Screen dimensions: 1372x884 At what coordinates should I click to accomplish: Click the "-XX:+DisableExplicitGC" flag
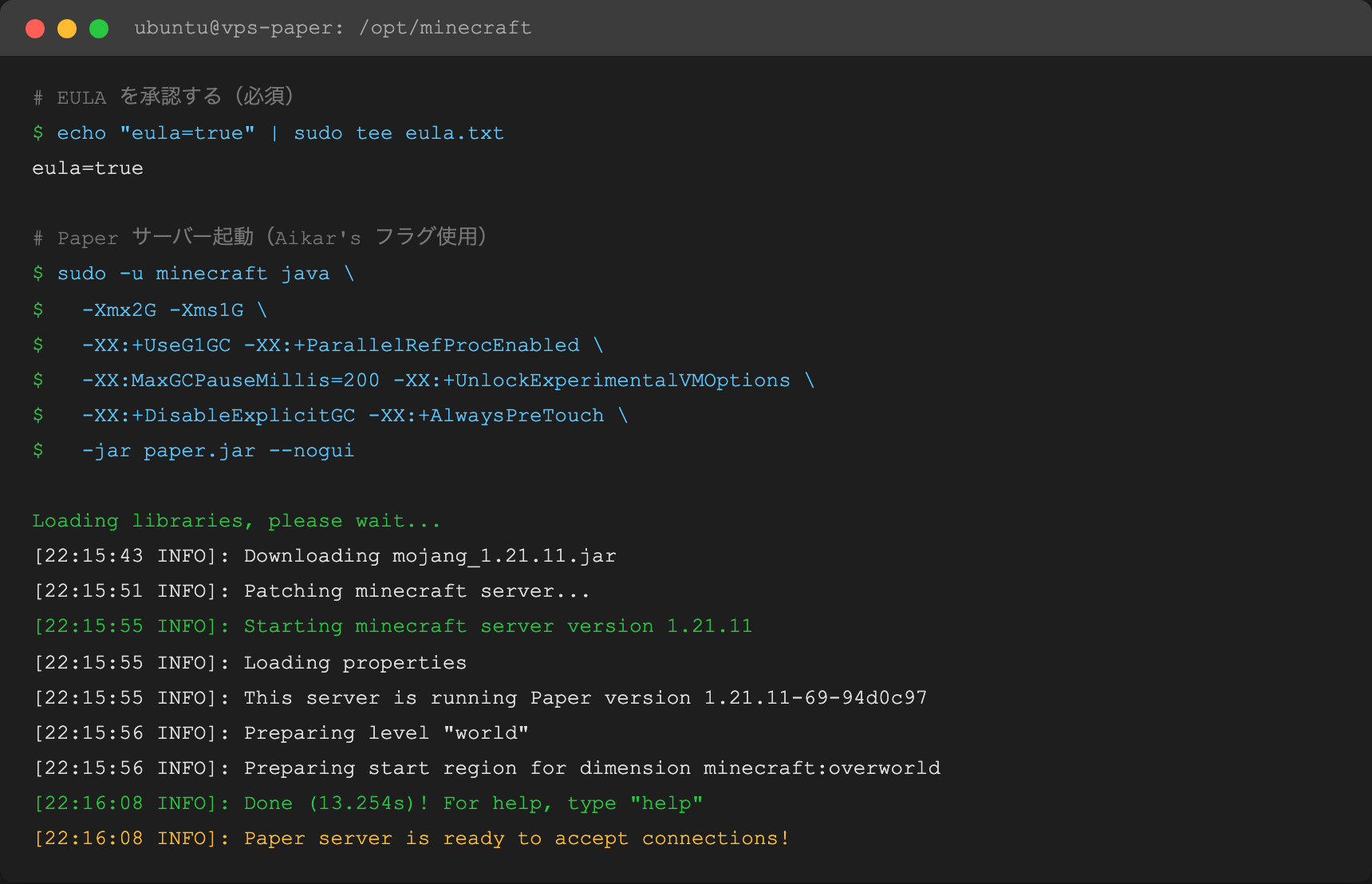point(219,416)
